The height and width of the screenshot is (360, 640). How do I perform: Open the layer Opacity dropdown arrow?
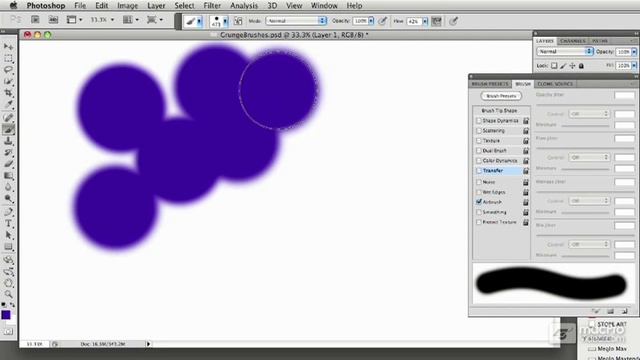tap(634, 52)
